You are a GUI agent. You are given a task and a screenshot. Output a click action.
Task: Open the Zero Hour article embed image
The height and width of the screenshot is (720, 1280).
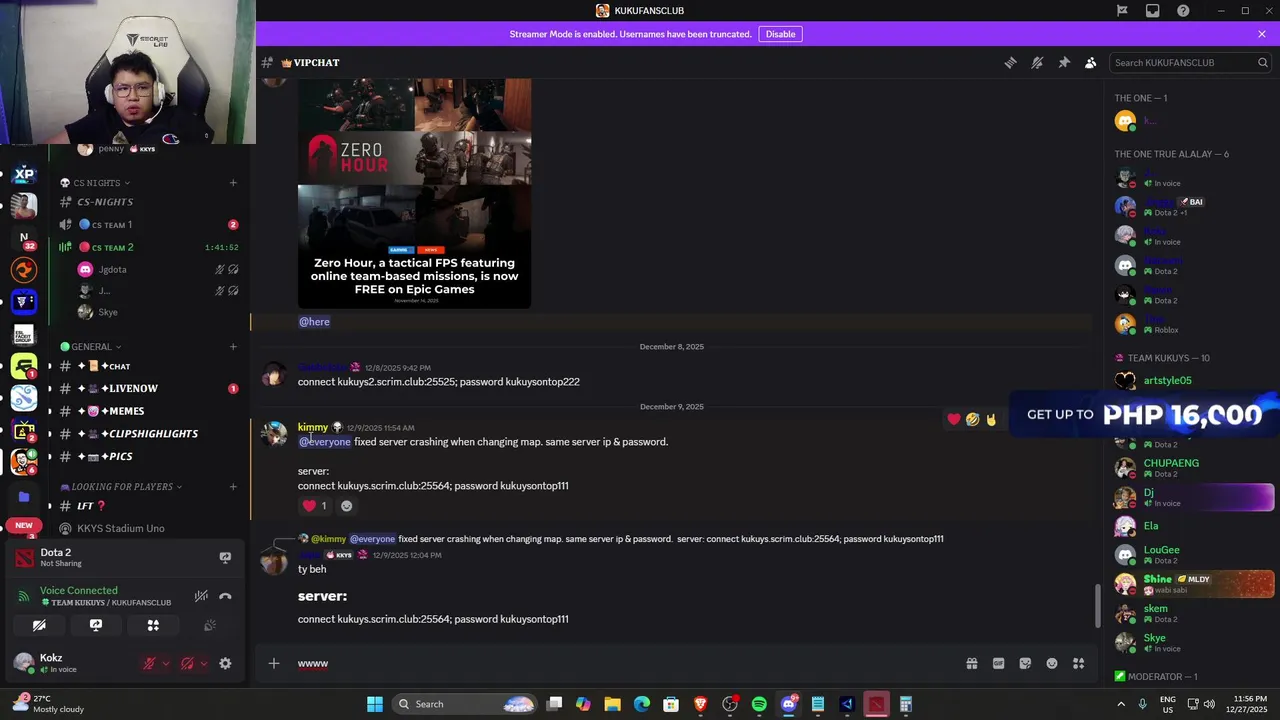pyautogui.click(x=414, y=194)
